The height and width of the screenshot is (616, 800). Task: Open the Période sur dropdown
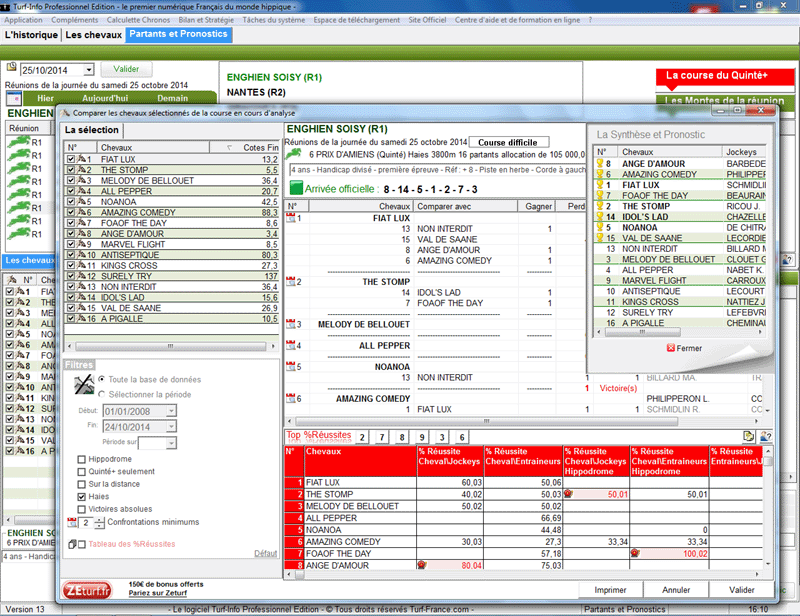[171, 443]
